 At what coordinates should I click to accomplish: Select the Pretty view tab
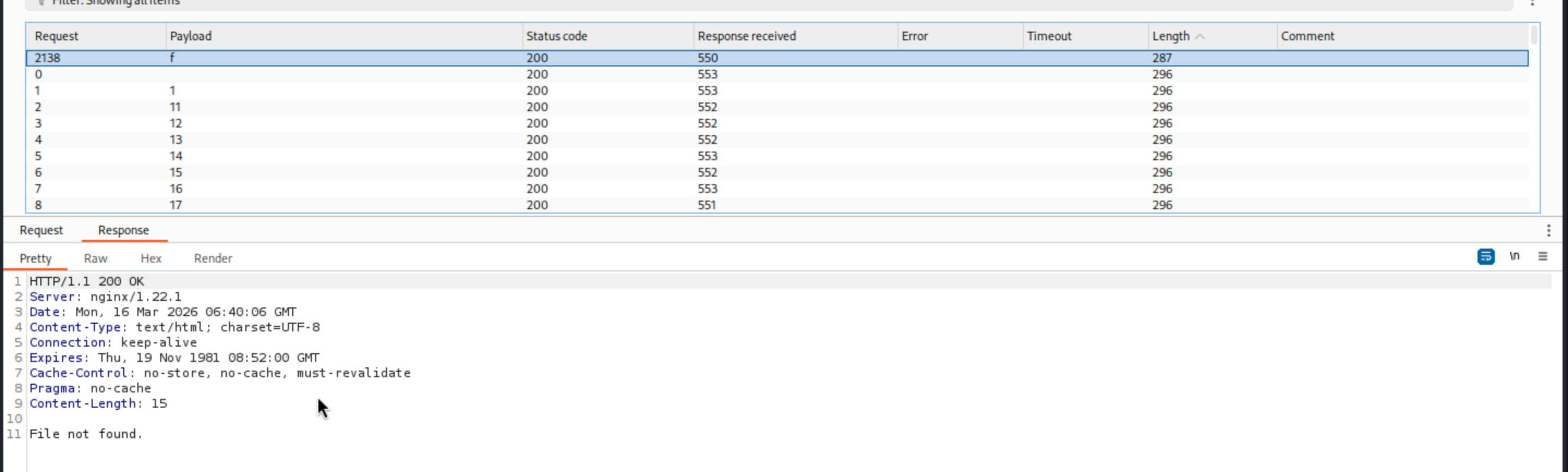[x=35, y=258]
